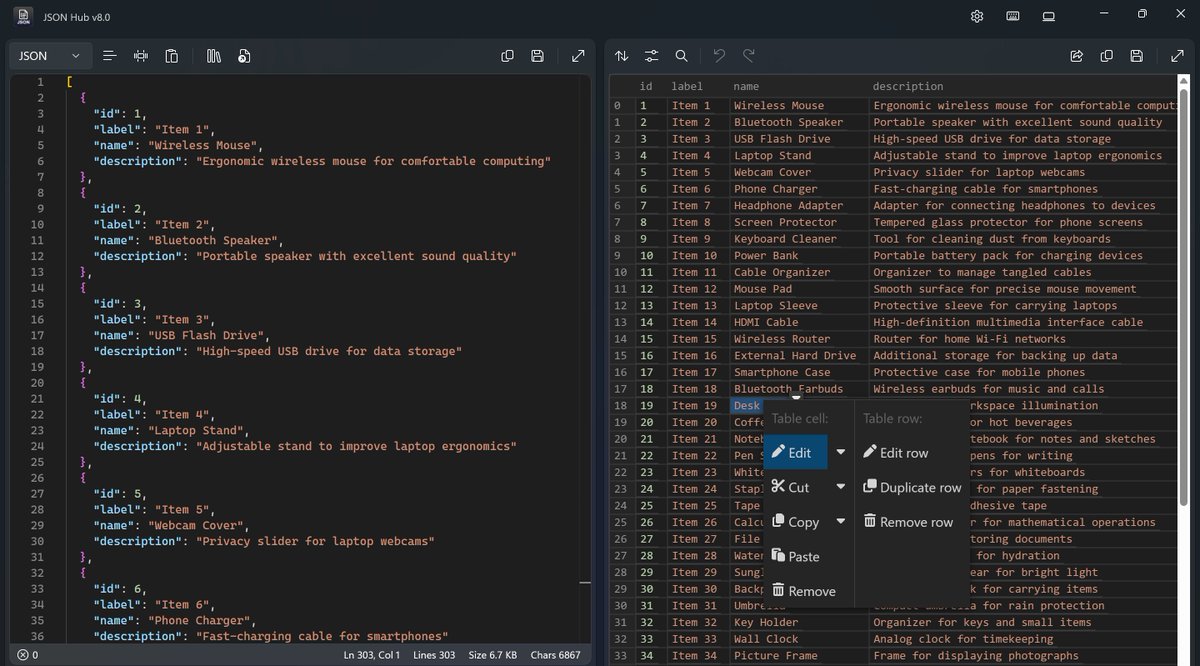Click the 'Phone Charger' name cell

[798, 189]
